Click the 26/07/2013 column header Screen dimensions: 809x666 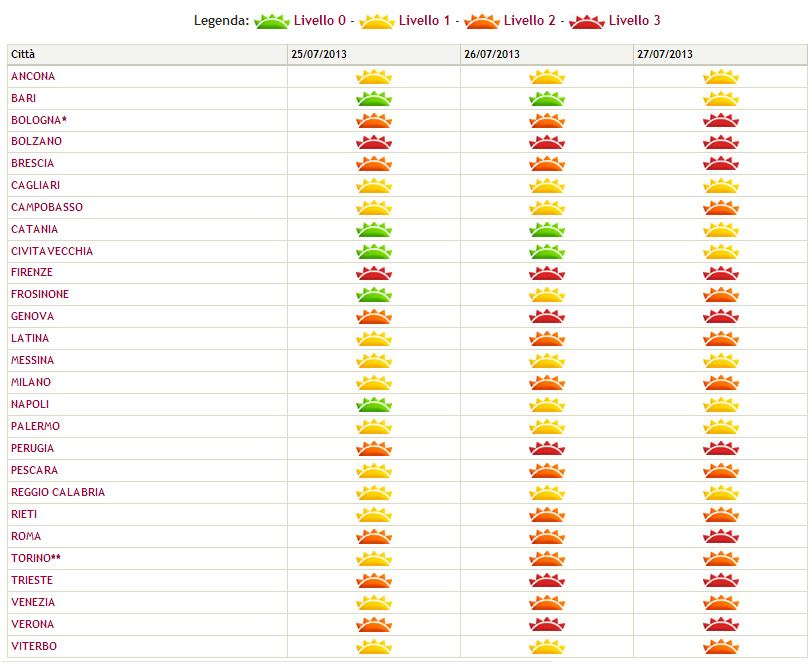click(x=547, y=54)
